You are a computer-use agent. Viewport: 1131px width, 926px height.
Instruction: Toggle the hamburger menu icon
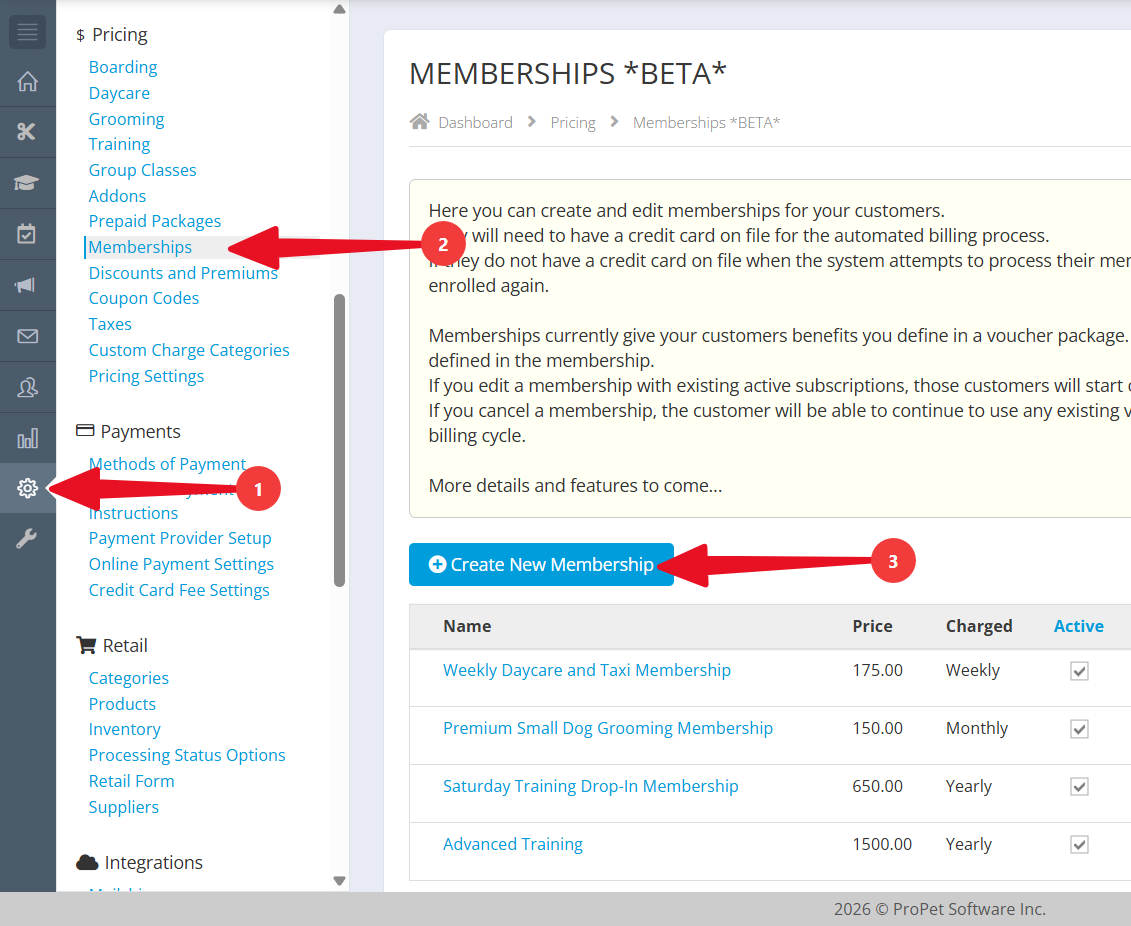click(27, 32)
